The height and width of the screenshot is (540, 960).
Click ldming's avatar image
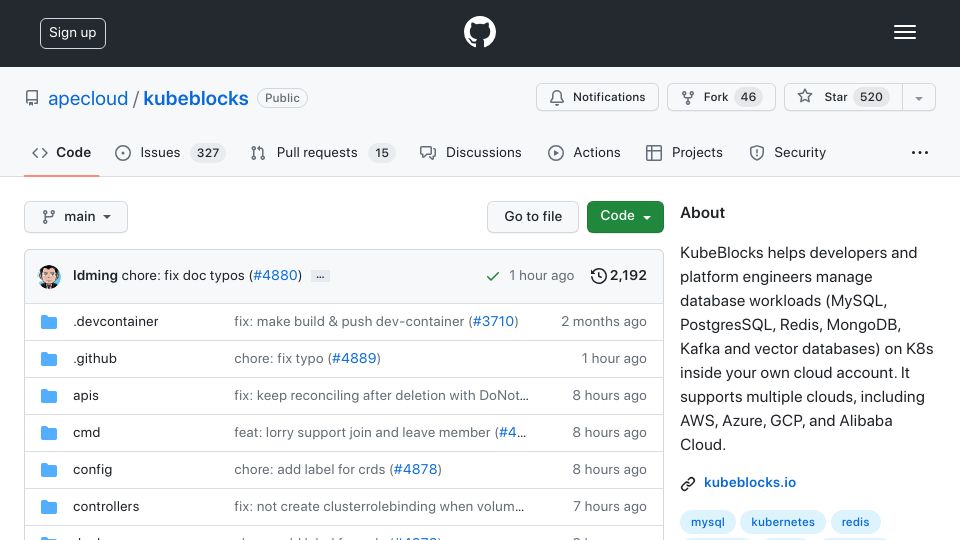[49, 276]
